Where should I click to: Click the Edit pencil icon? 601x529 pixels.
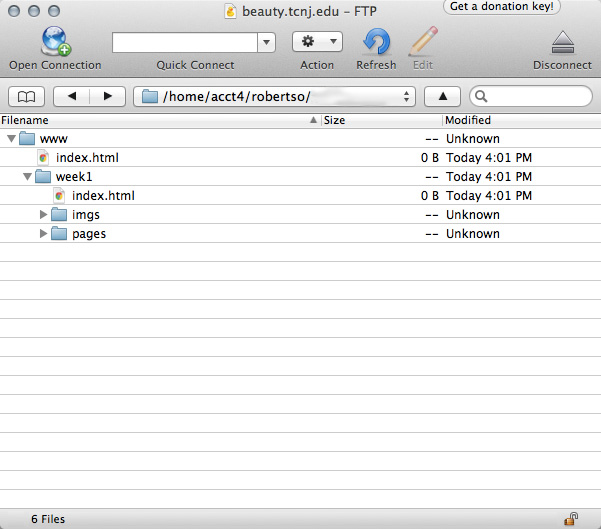[423, 42]
